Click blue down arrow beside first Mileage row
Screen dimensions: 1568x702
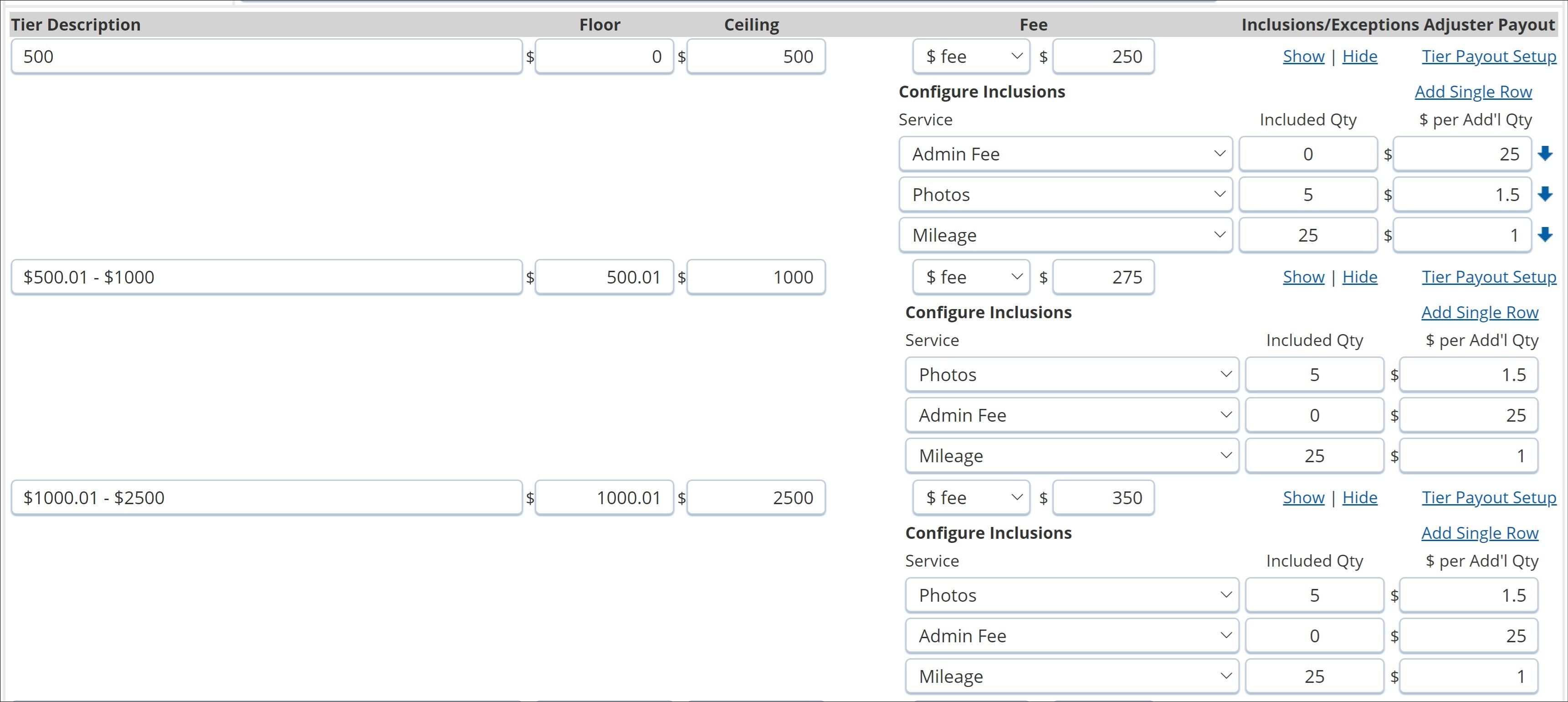point(1545,234)
